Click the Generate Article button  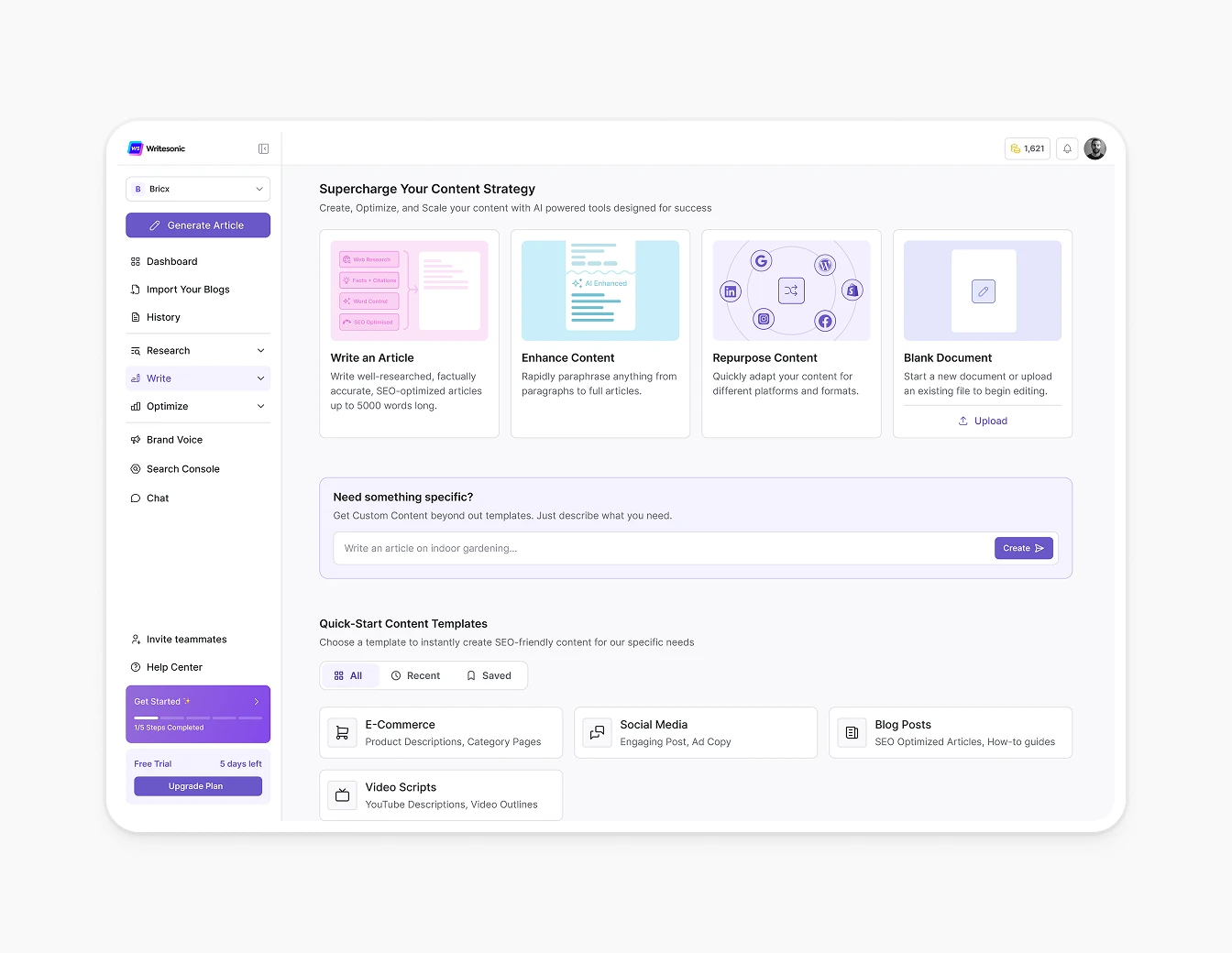(x=197, y=225)
